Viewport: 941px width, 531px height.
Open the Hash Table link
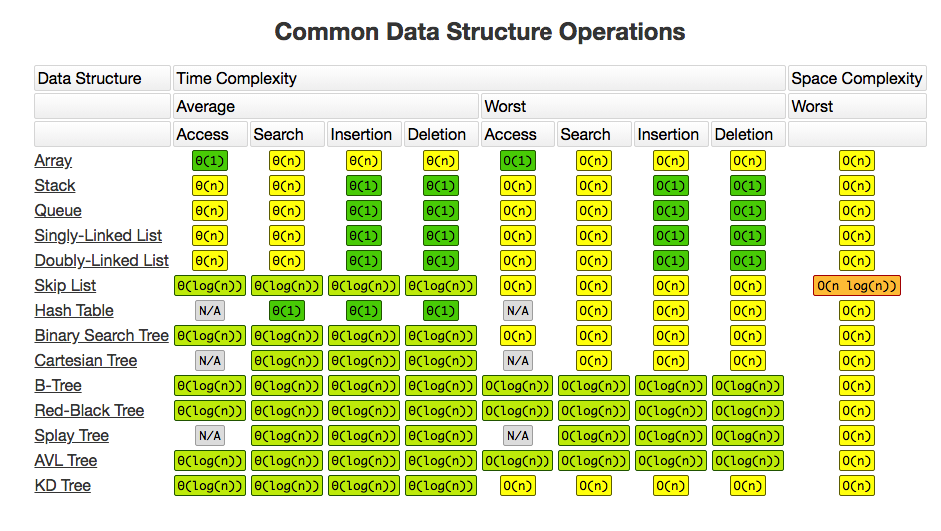74,310
